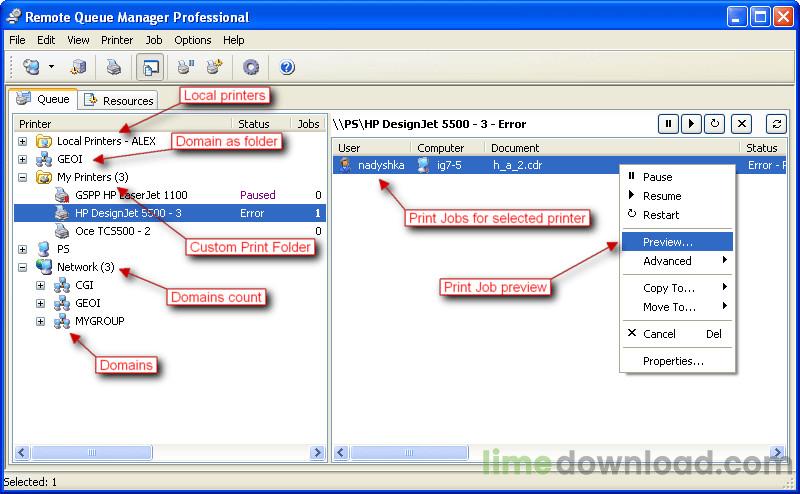
Task: Open settings via the gear toolbar icon
Action: click(251, 67)
